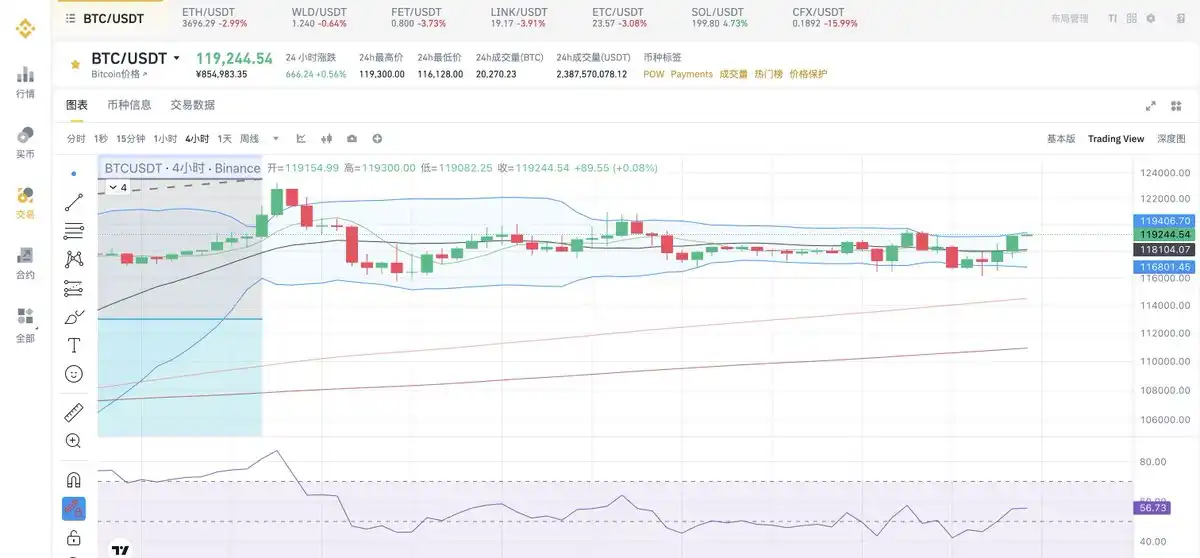Switch to the 深度图 view
The image size is (1200, 558).
pyautogui.click(x=1171, y=139)
